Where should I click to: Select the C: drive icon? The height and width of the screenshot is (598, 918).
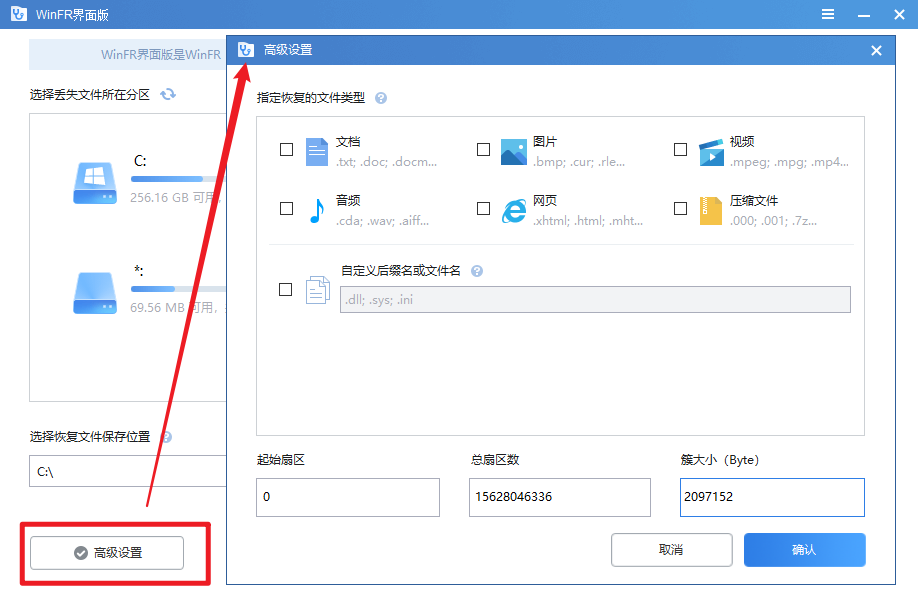click(95, 183)
